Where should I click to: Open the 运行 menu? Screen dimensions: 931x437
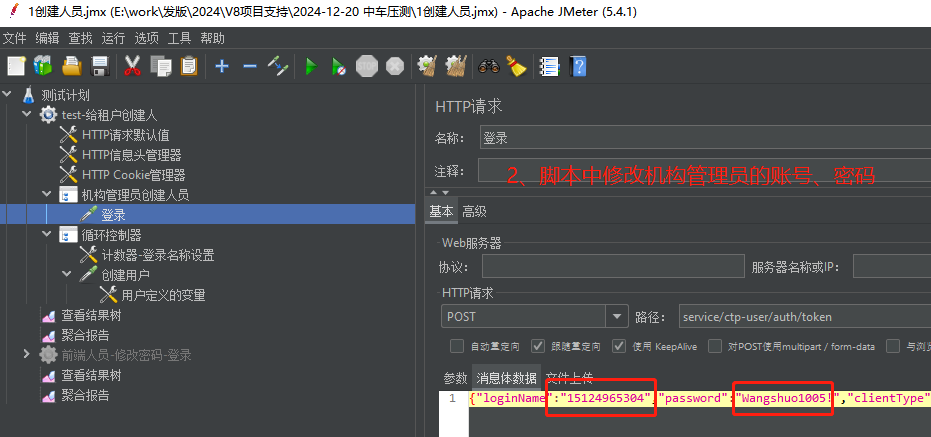pyautogui.click(x=113, y=39)
